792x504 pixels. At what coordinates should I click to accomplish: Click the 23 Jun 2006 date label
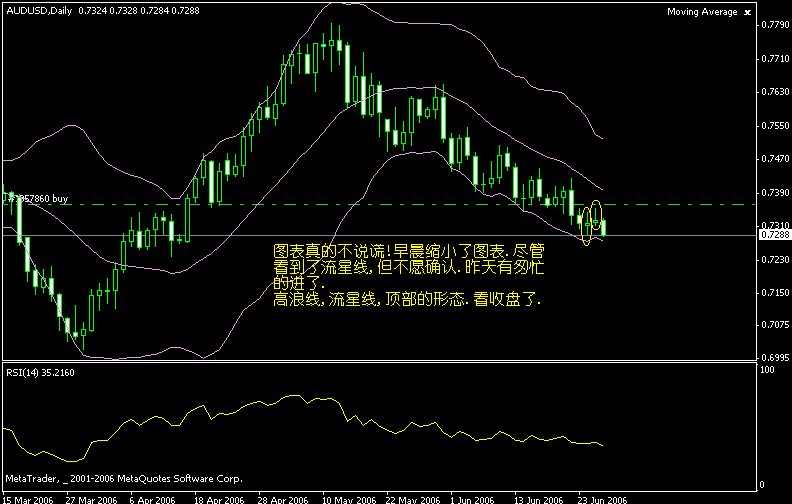tap(602, 499)
